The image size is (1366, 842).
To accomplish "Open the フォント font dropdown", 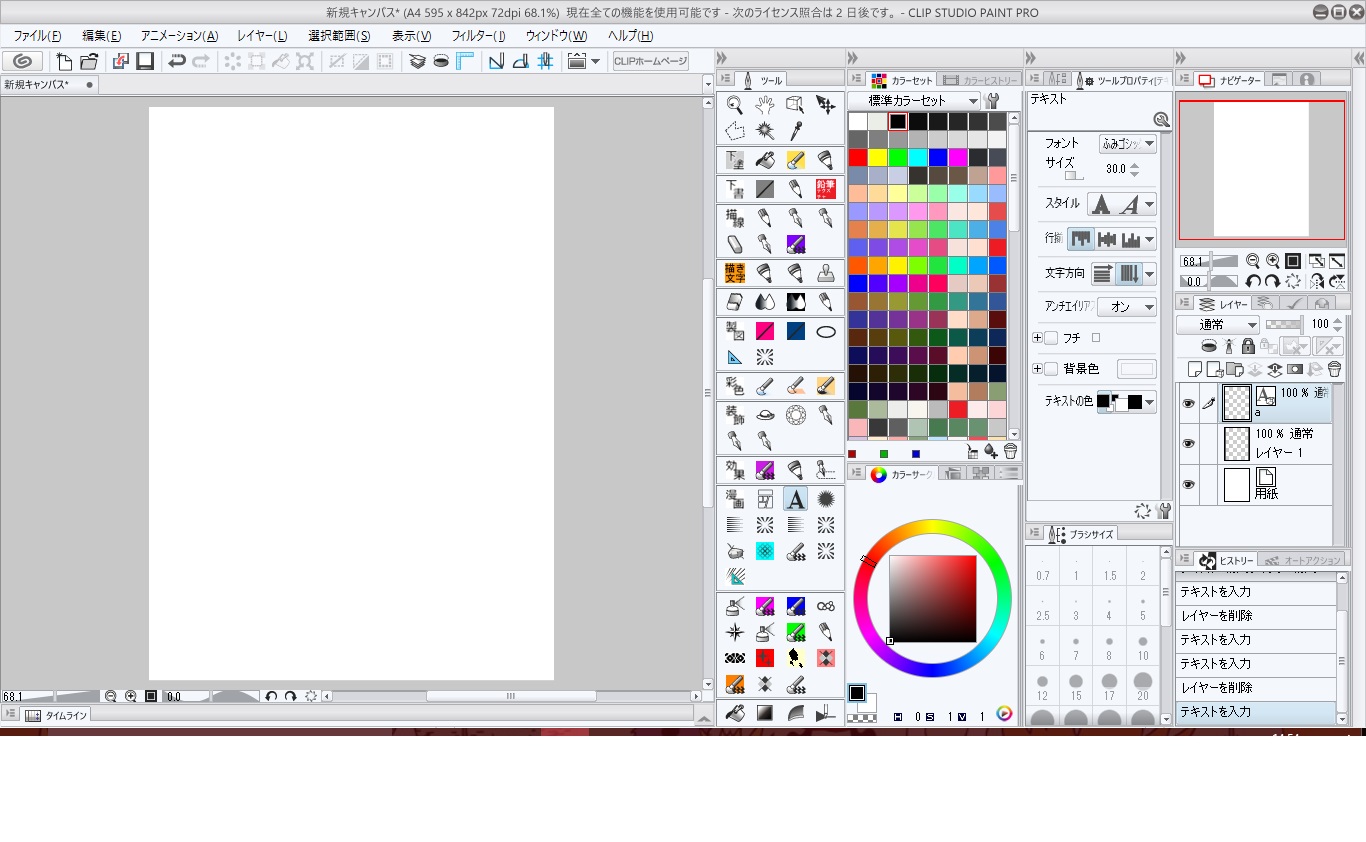I will 1127,144.
